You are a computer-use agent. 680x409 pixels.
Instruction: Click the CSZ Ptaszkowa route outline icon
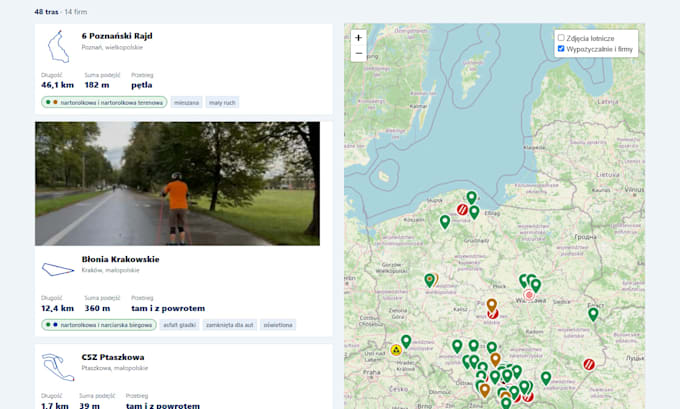tap(58, 367)
